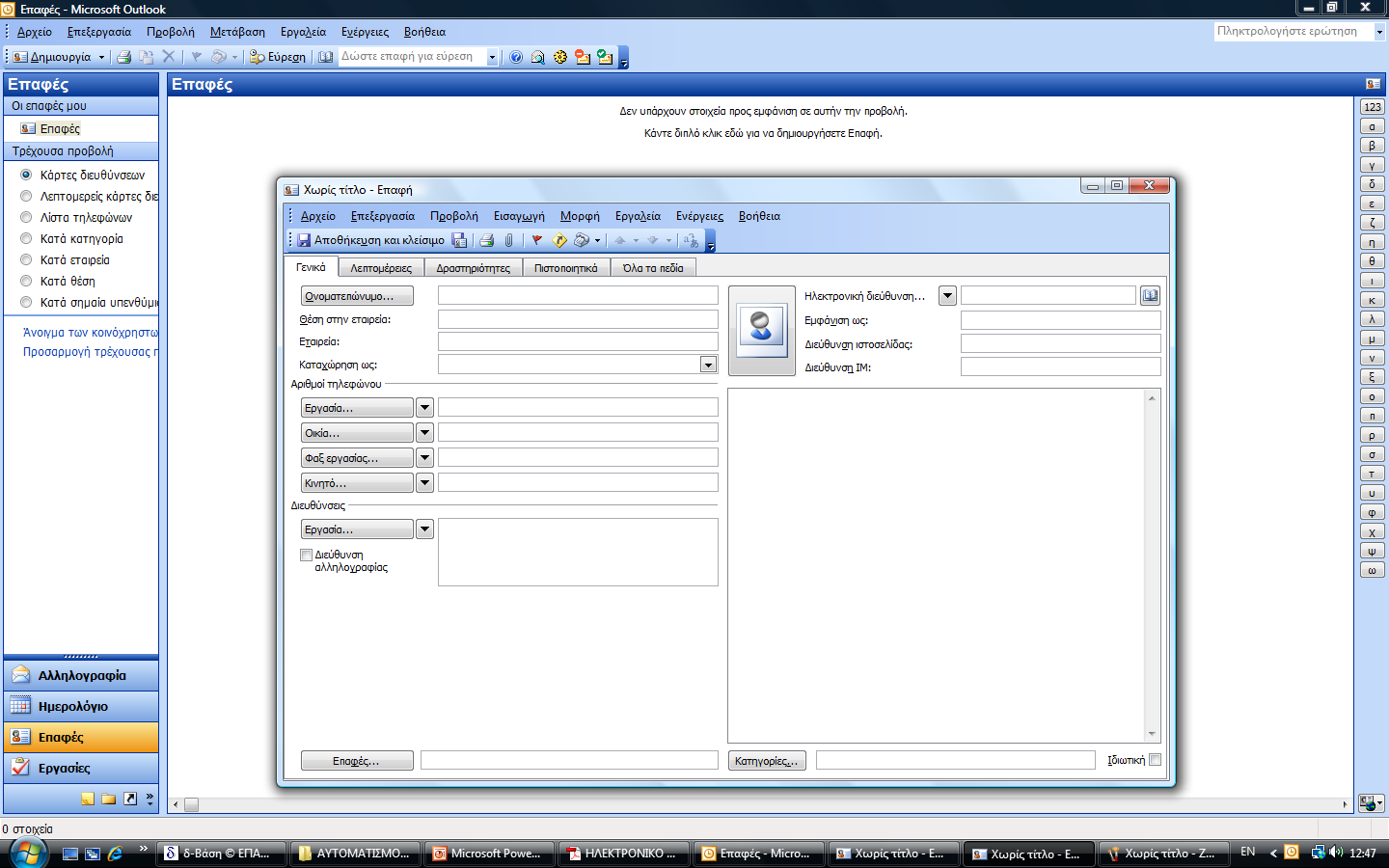
Task: Click the Windows Start orb
Action: point(29,853)
